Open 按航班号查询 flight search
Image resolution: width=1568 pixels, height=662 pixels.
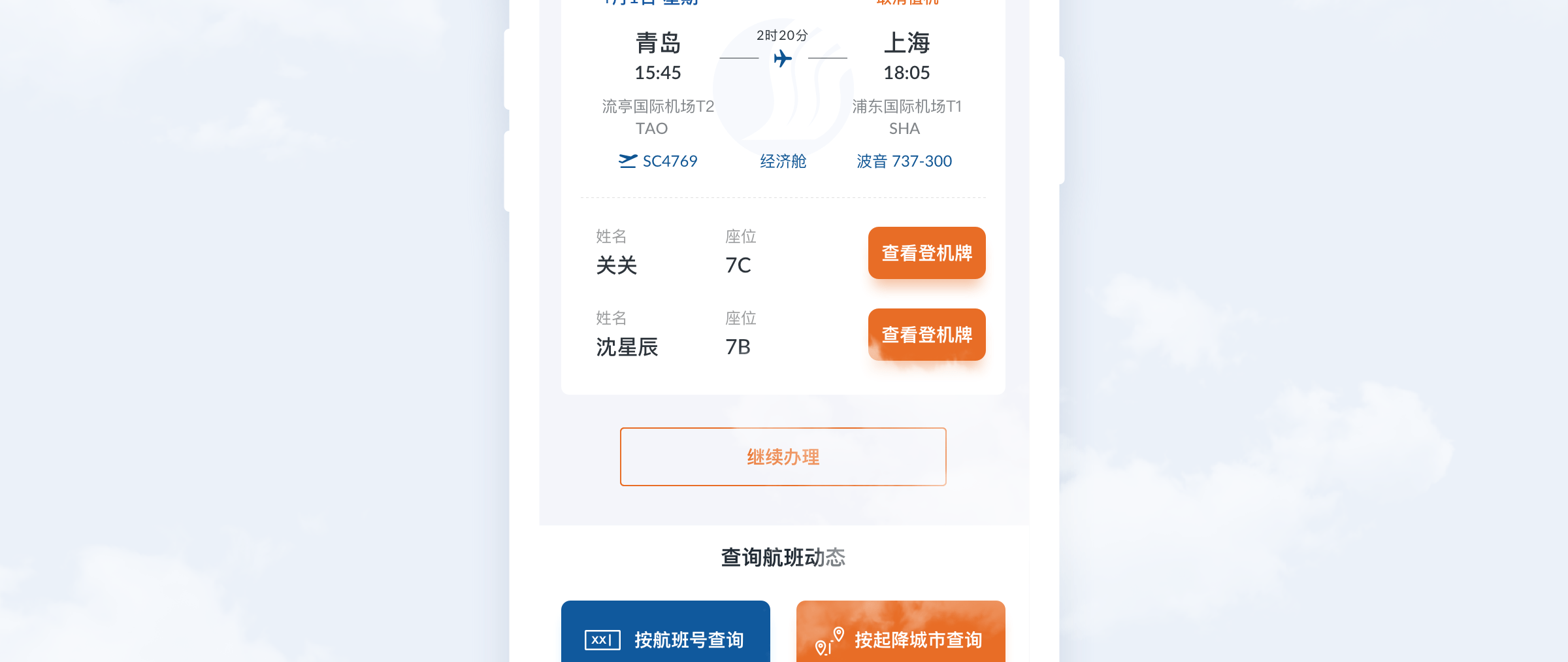point(665,631)
